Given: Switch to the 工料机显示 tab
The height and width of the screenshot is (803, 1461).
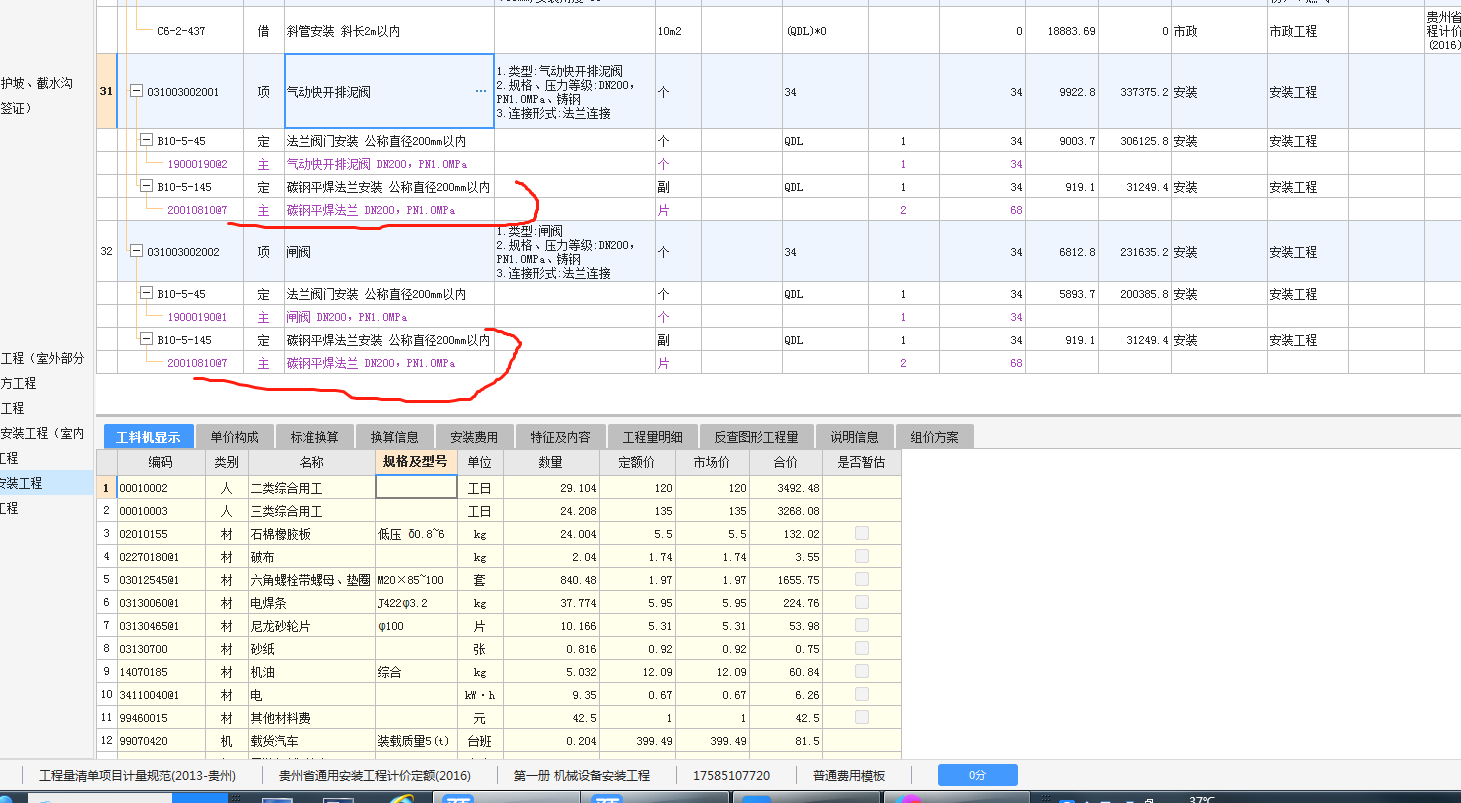Looking at the screenshot, I should (148, 437).
